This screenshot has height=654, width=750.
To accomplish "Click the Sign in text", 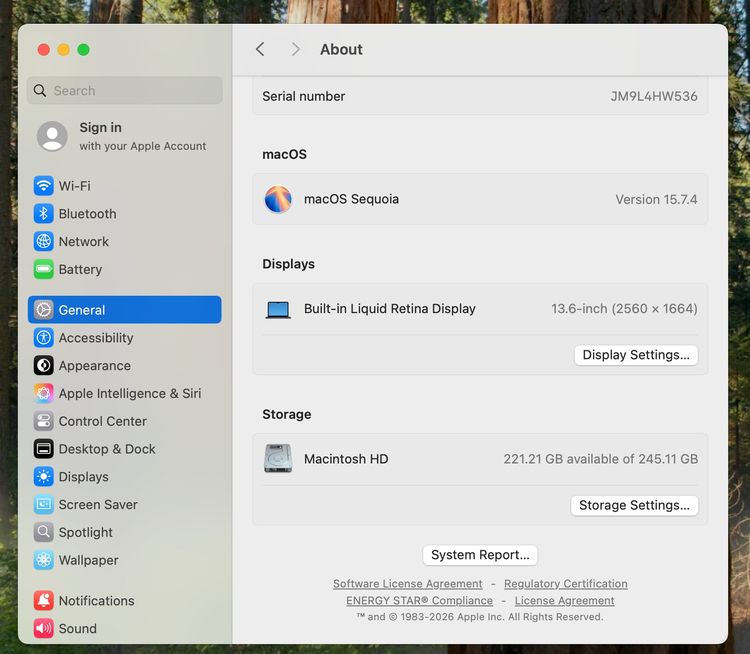I will 100,128.
